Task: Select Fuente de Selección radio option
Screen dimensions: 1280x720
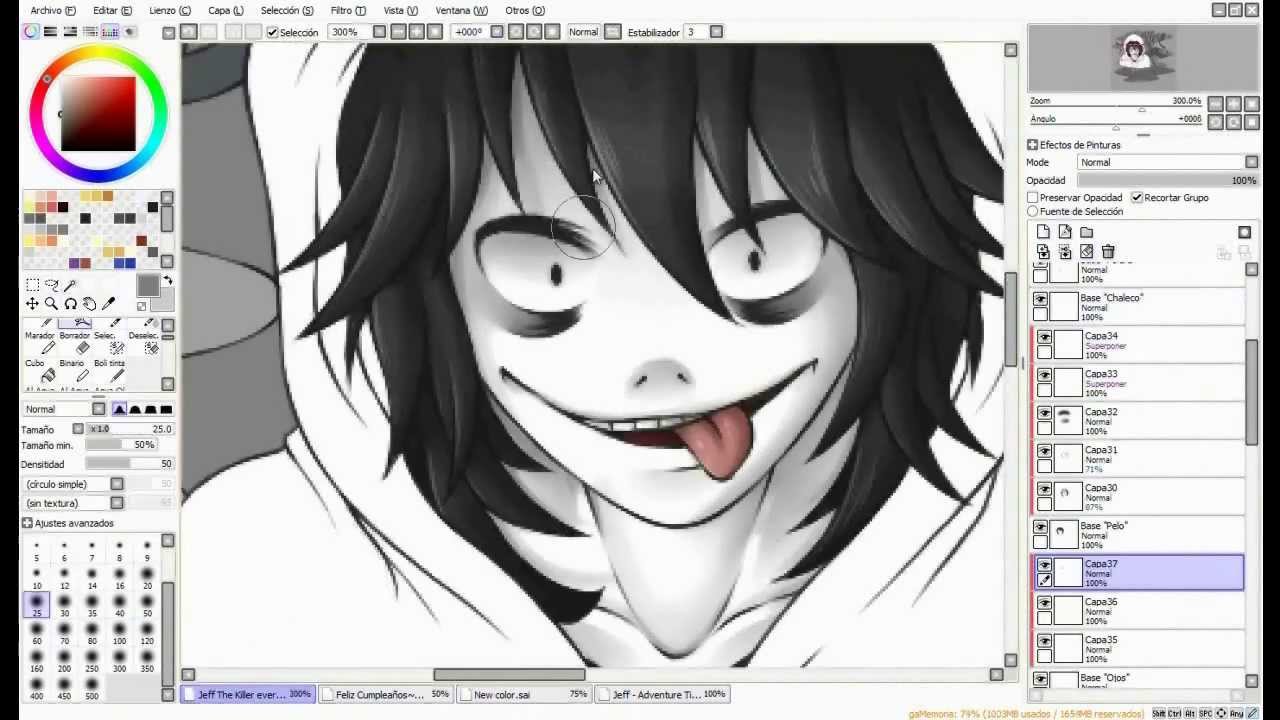Action: (x=1033, y=211)
